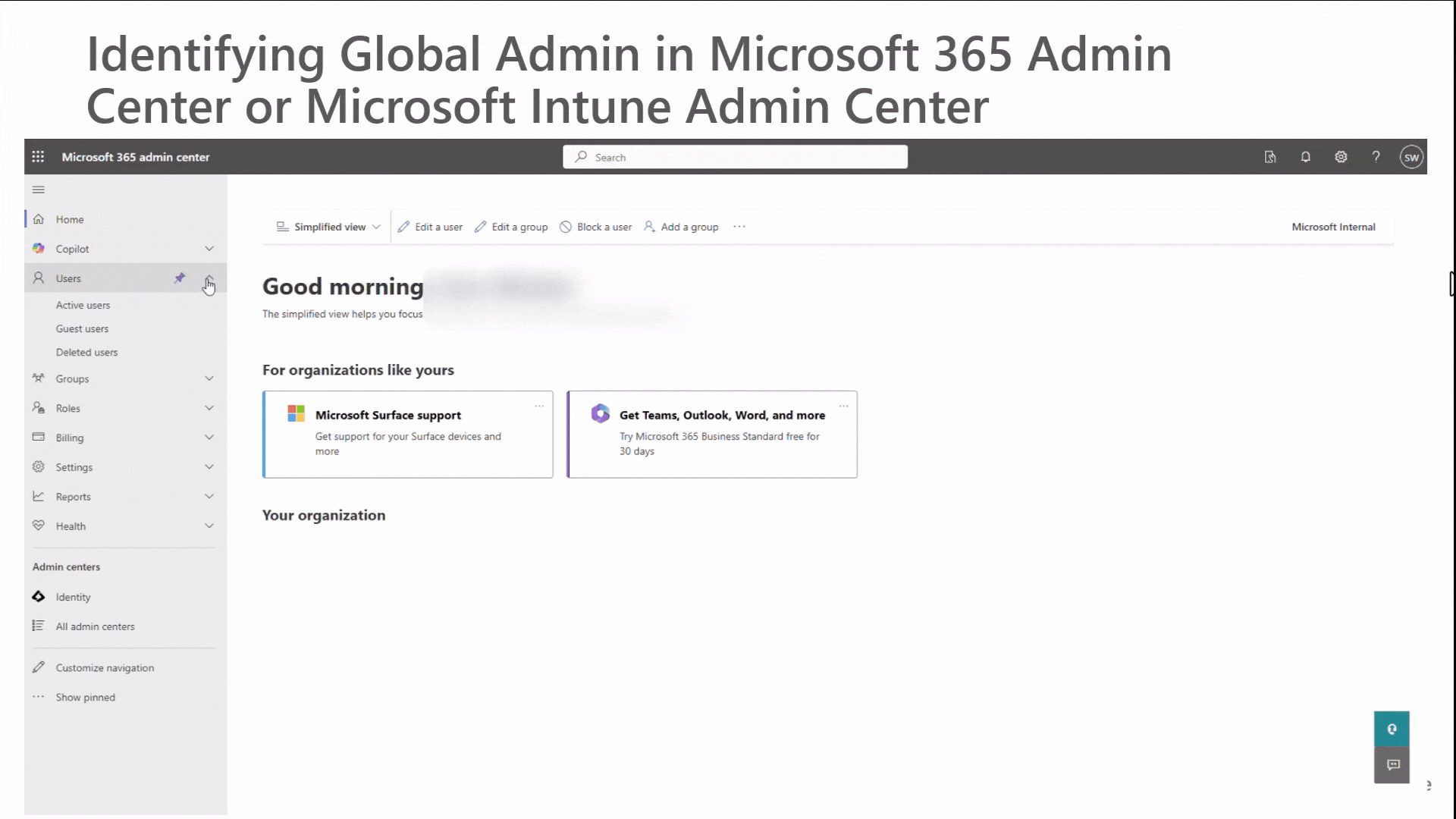Click the Microsoft Internal label
This screenshot has width=1456, height=819.
[1333, 227]
